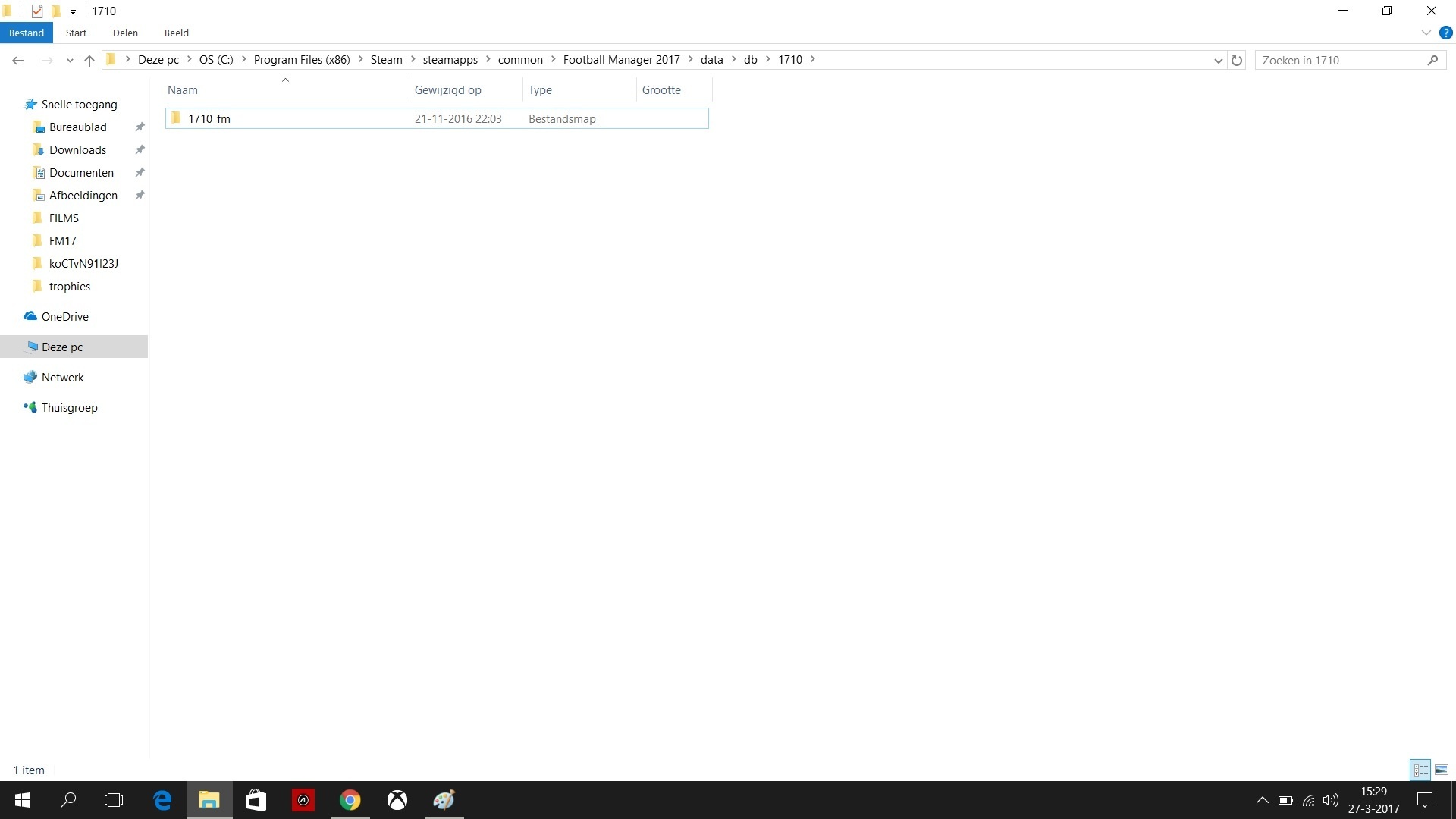Click the Refresh button in the address bar
The height and width of the screenshot is (819, 1456).
point(1237,61)
